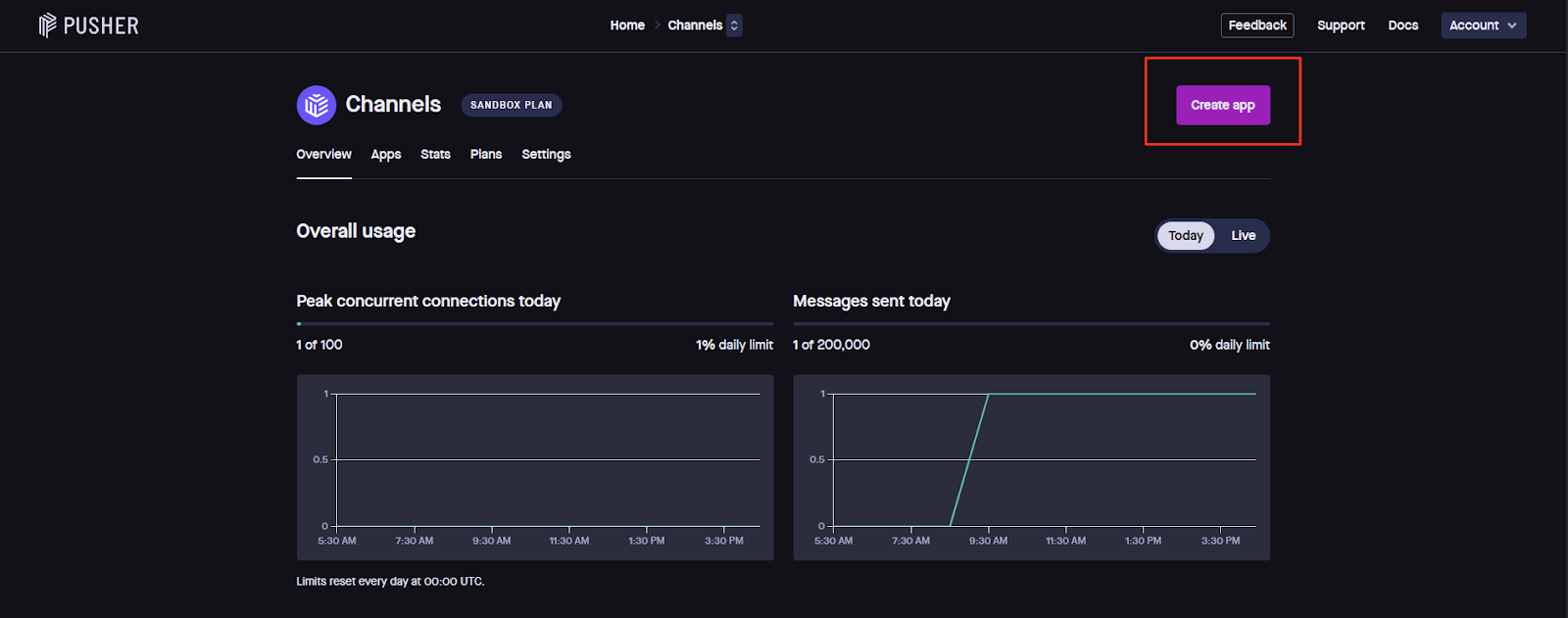
Task: Click the Channels page heading
Action: click(x=393, y=105)
